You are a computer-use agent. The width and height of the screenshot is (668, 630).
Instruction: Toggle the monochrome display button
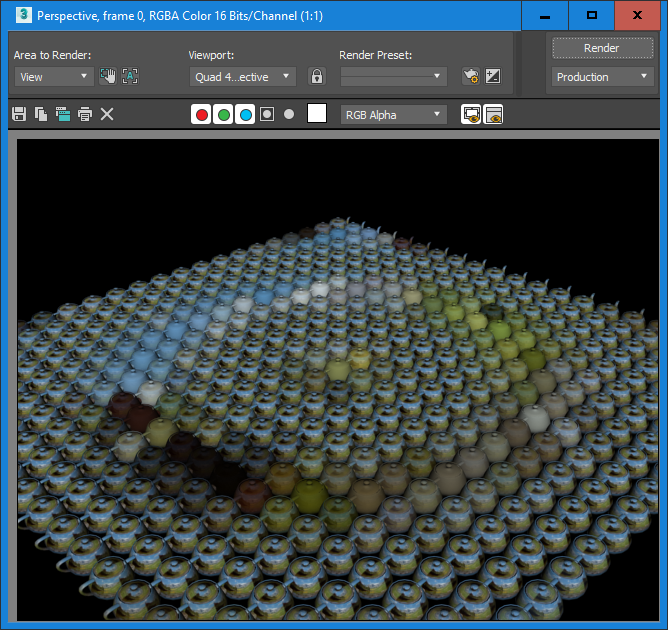point(289,114)
